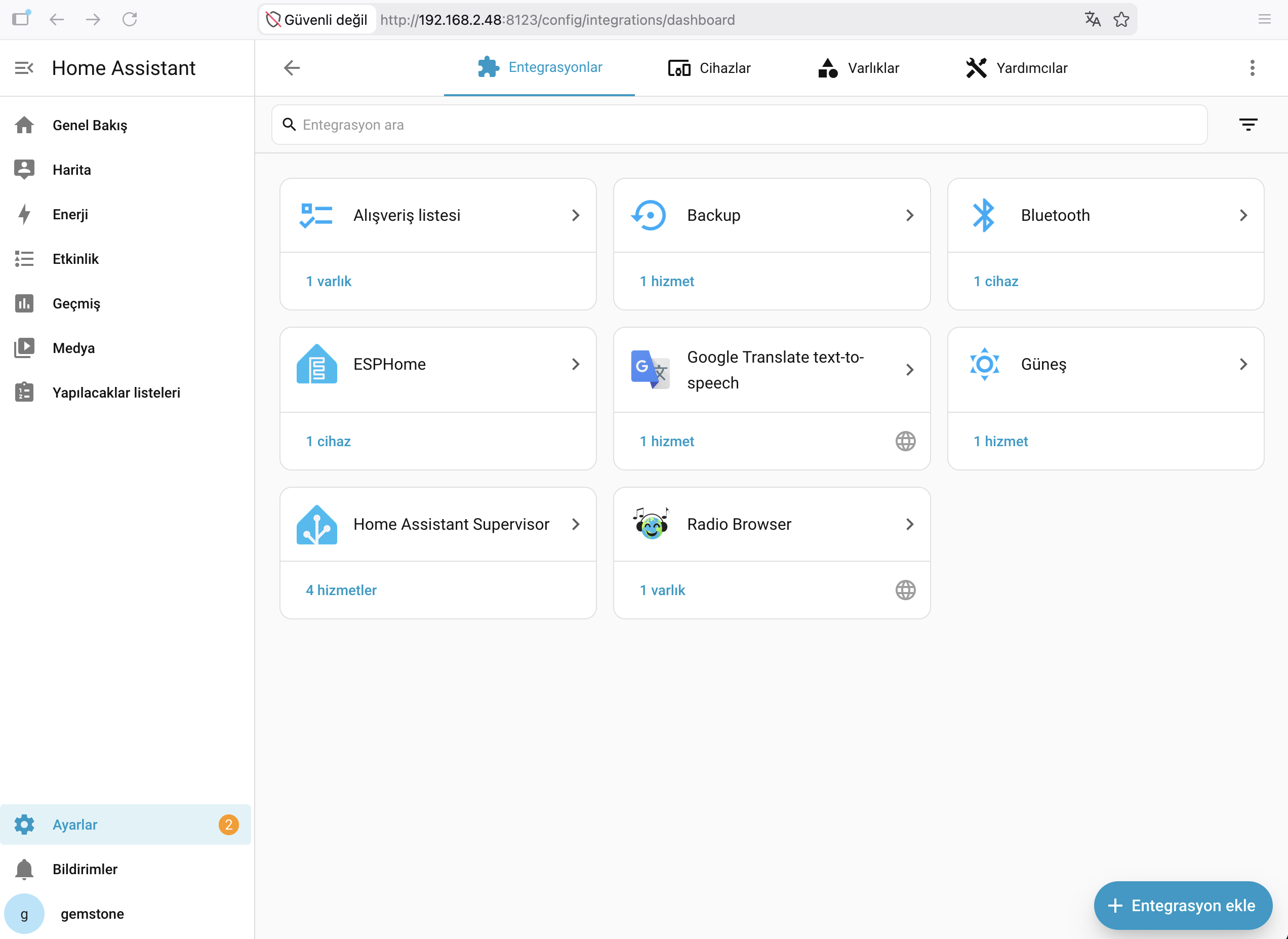Open the Etkinlik logbook
1288x939 pixels.
[x=126, y=259]
